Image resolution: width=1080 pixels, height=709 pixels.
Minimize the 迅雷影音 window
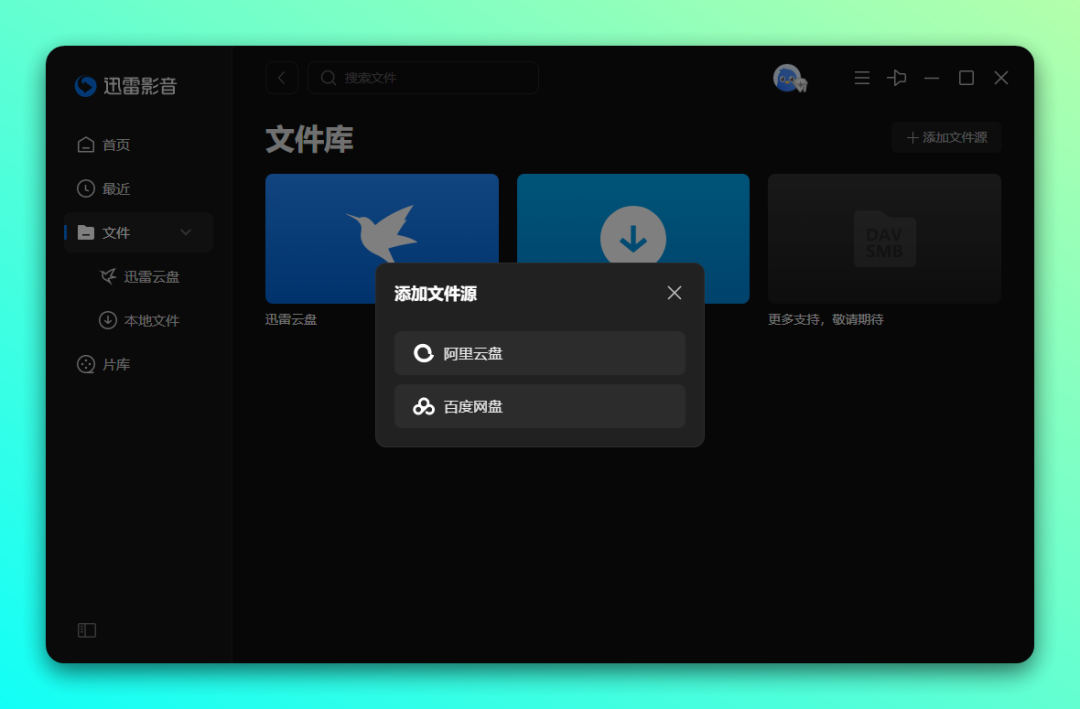[x=932, y=78]
